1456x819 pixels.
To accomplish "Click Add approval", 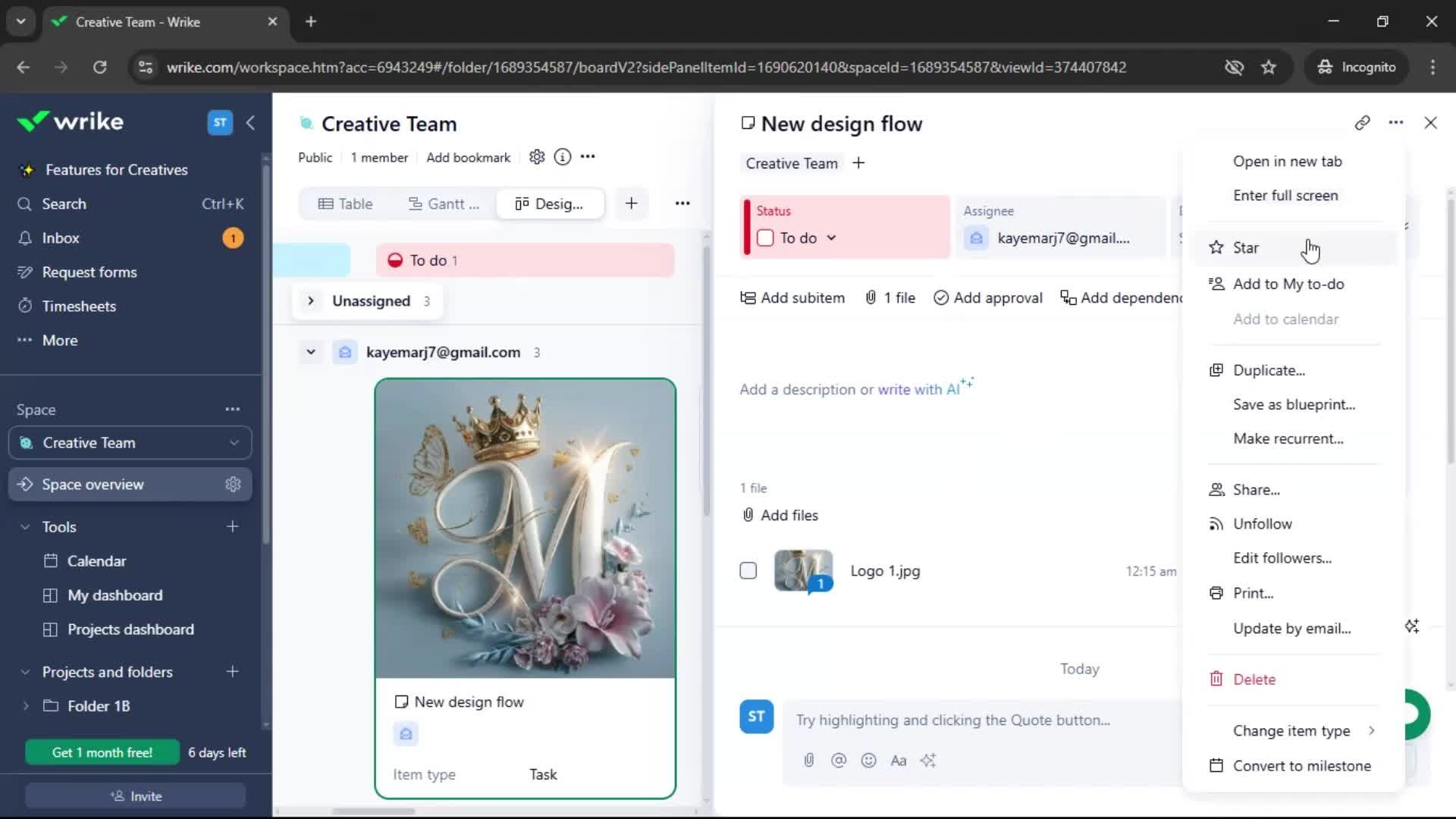I will [988, 298].
